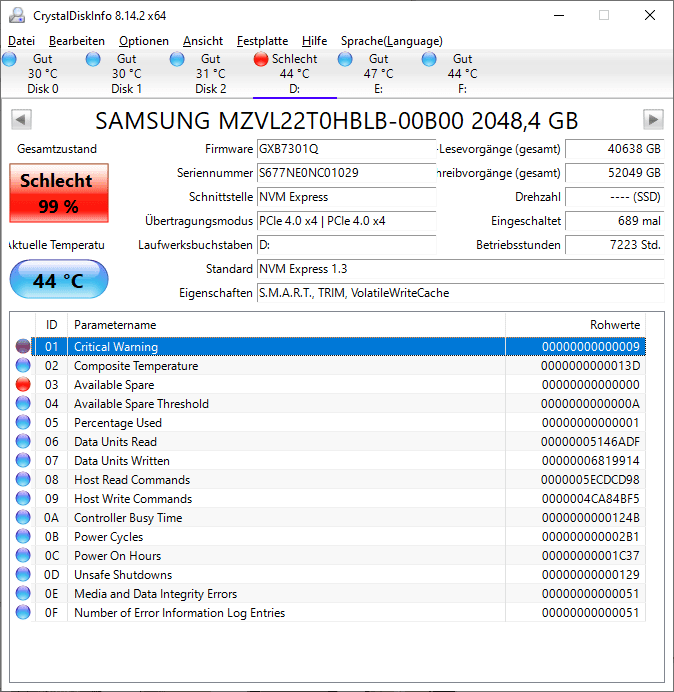Click the Schnittstelle field NVM Express
Image resolution: width=674 pixels, height=692 pixels.
click(x=346, y=197)
